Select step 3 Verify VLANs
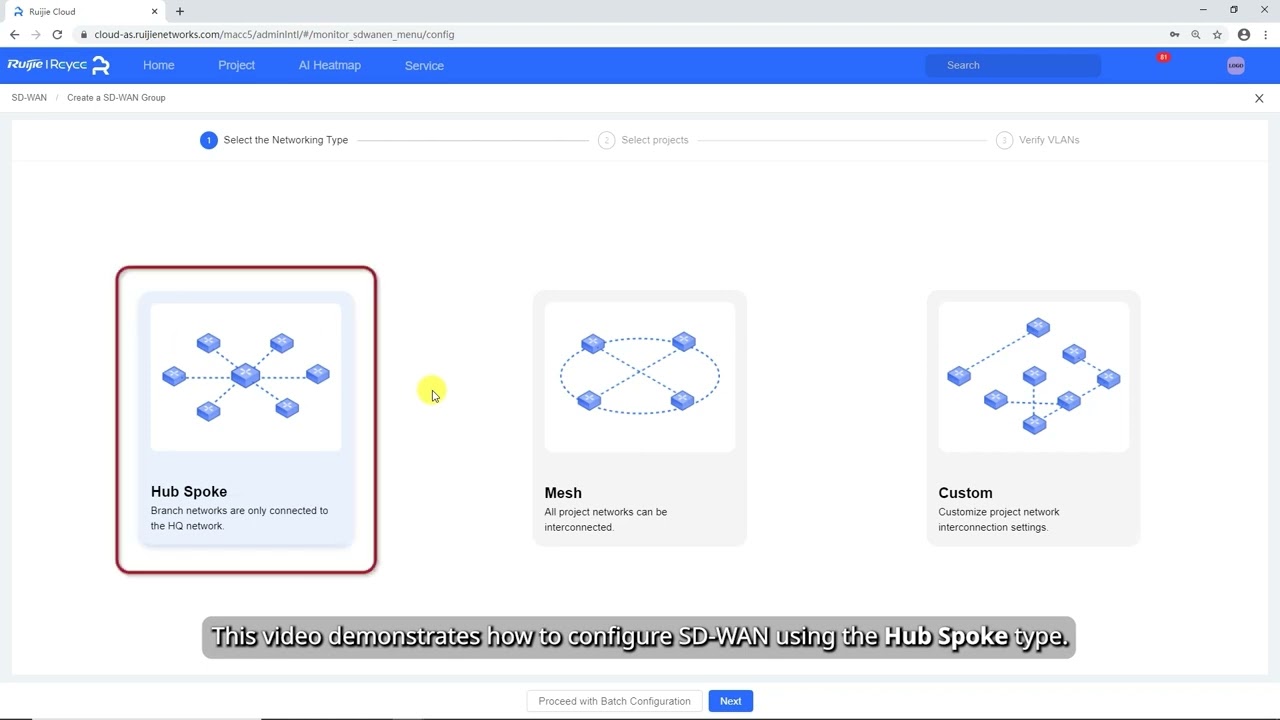The image size is (1280, 720). click(x=1038, y=140)
